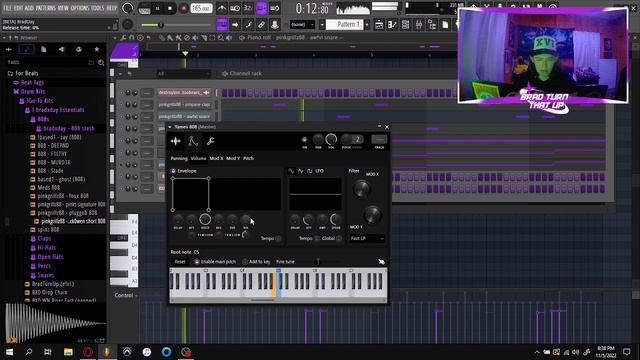This screenshot has height=360, width=640.
Task: Toggle the metronome icon in toolbar
Action: 222,8
